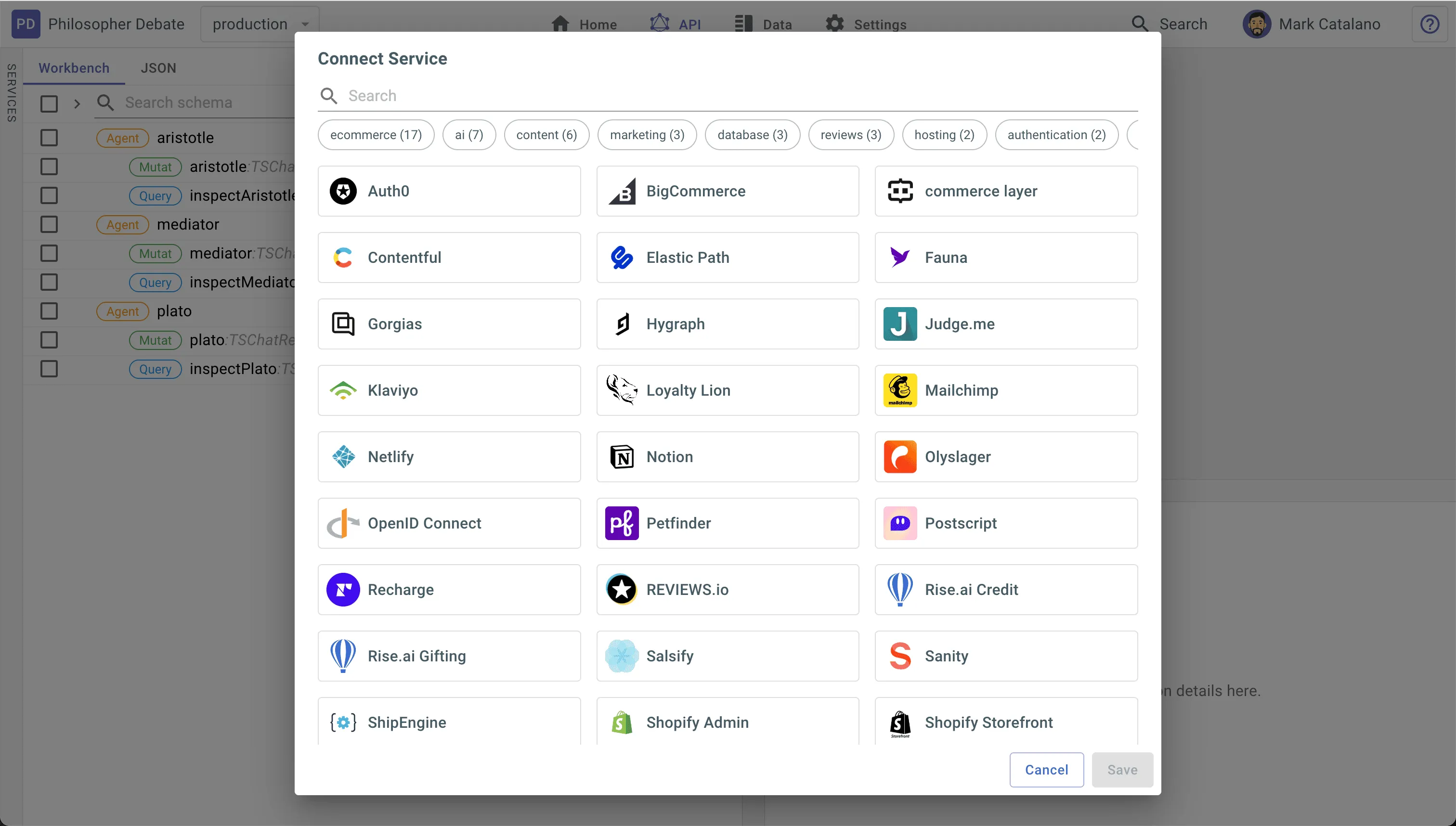Choose the Fauna bird logo
This screenshot has height=826, width=1456.
click(900, 258)
